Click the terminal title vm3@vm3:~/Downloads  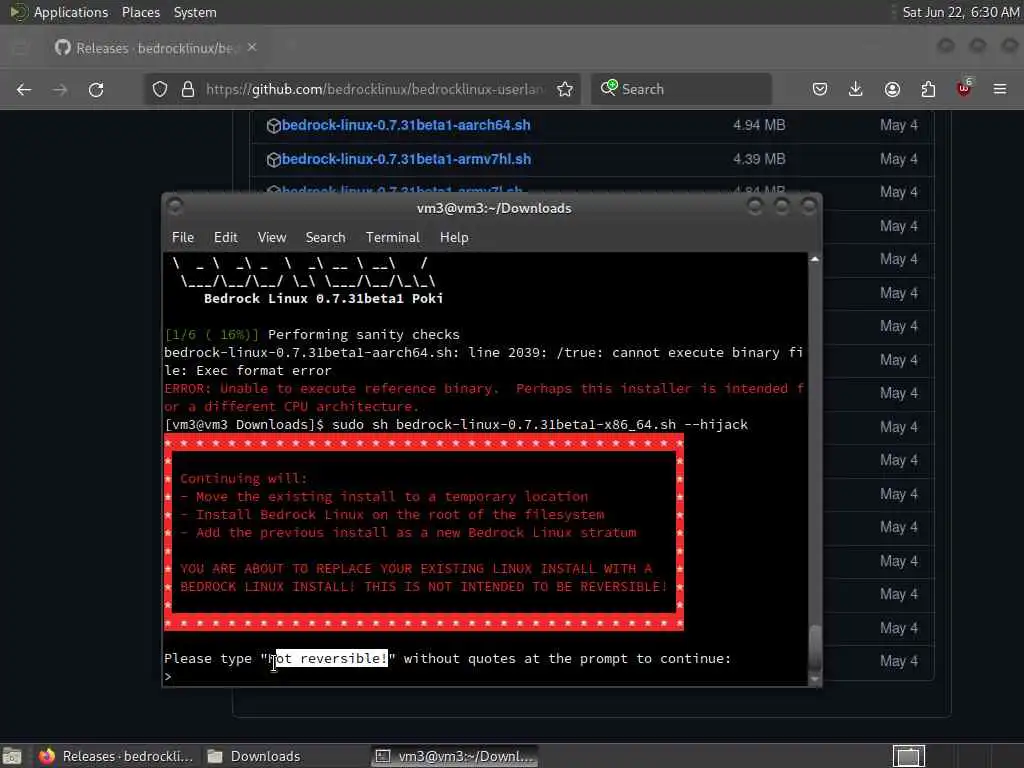tap(494, 208)
